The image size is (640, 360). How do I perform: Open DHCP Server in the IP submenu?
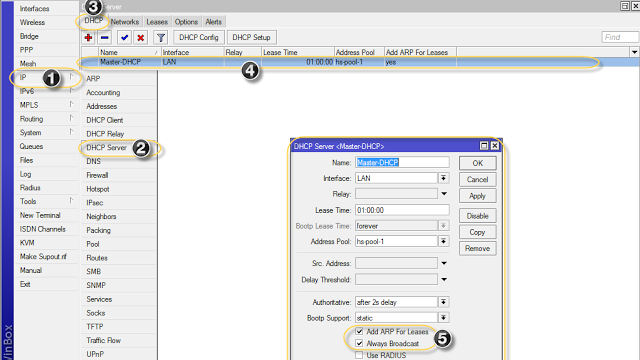106,147
